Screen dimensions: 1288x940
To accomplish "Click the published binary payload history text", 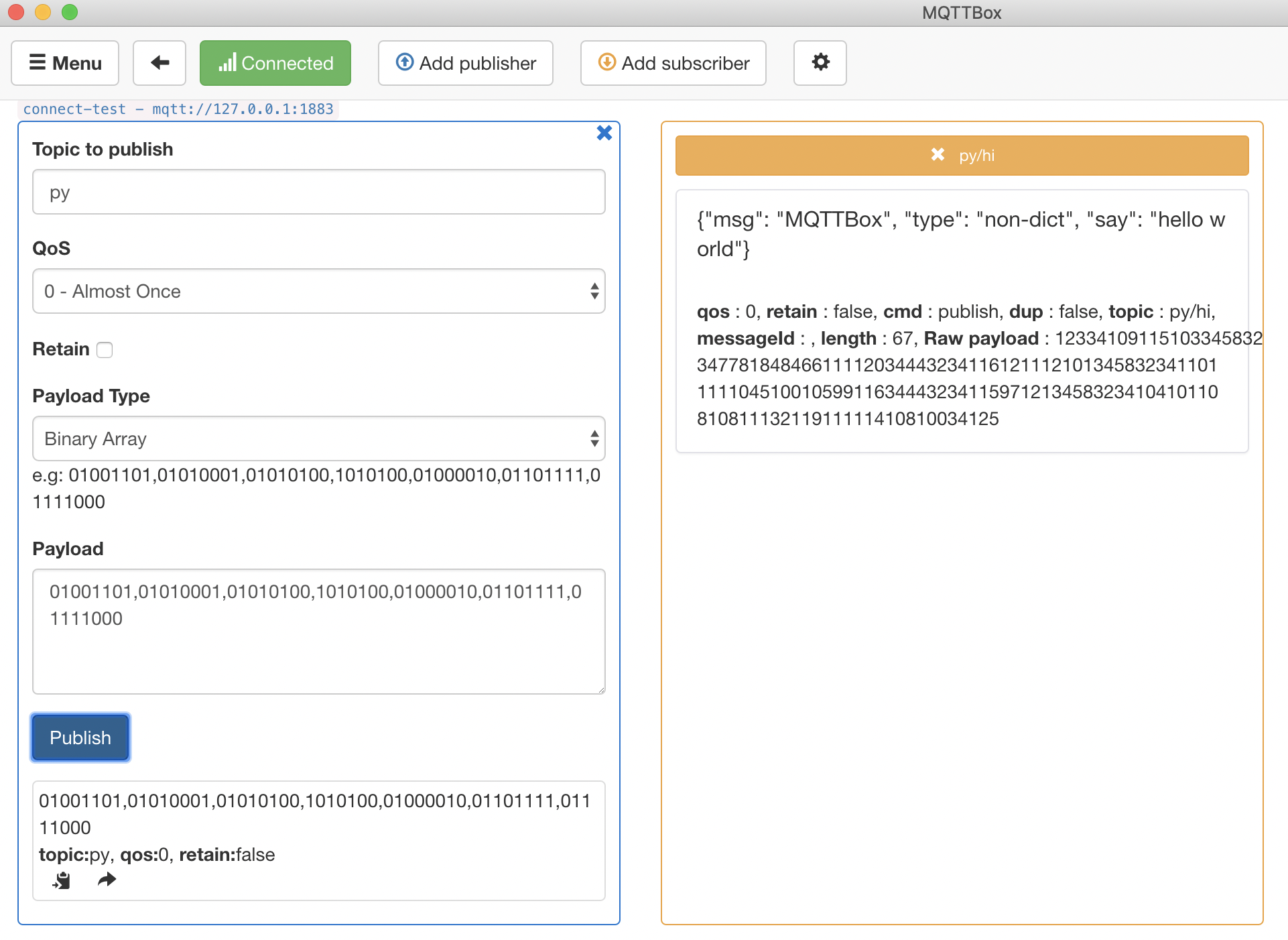I will (x=315, y=815).
